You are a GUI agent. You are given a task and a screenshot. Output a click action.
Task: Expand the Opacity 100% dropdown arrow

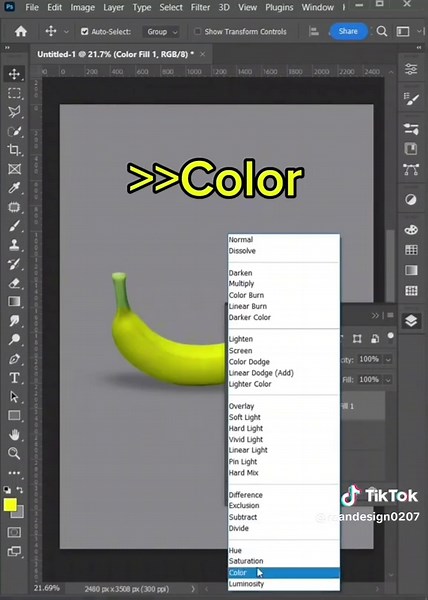pyautogui.click(x=388, y=359)
